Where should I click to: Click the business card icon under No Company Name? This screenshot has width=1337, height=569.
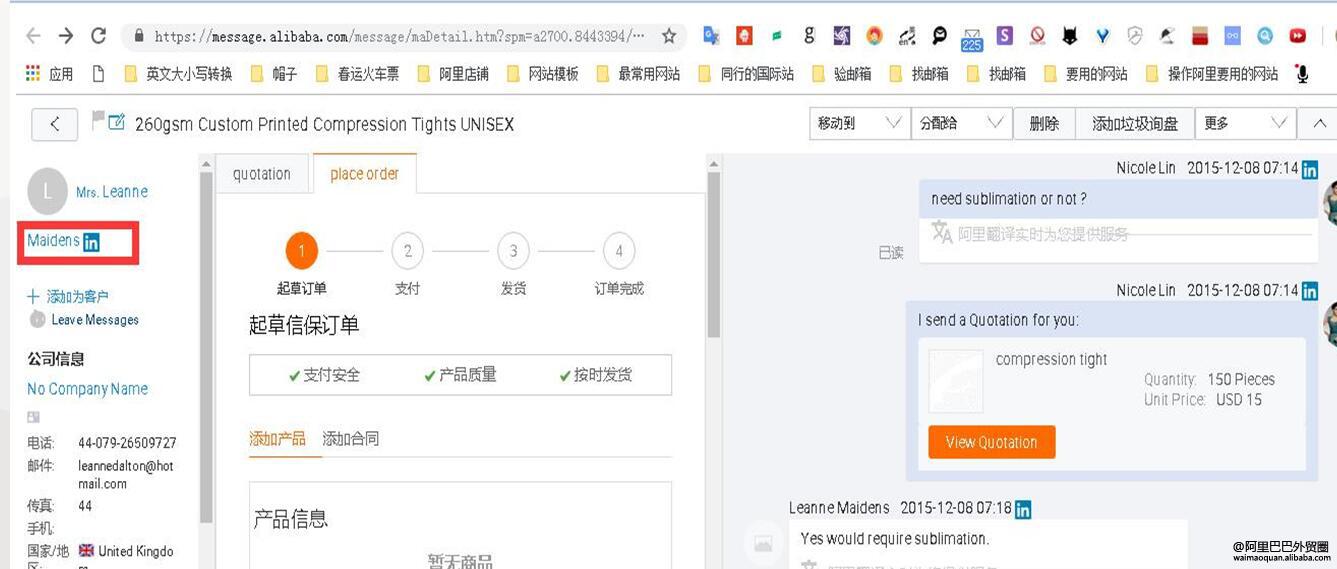[x=33, y=416]
